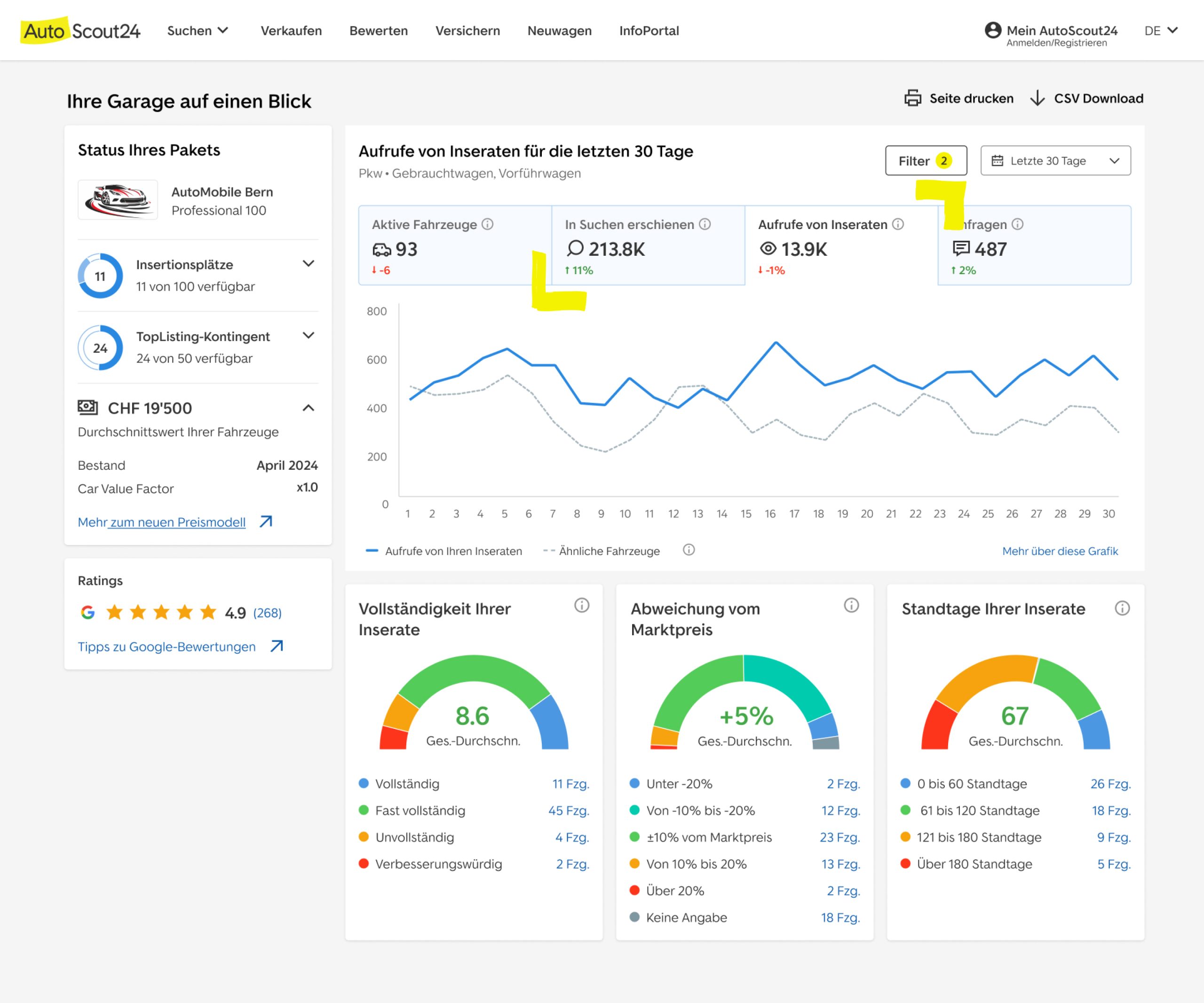This screenshot has width=1204, height=1003.
Task: Click the info icon next to Aufrufe von Inseraten
Action: coord(898,224)
